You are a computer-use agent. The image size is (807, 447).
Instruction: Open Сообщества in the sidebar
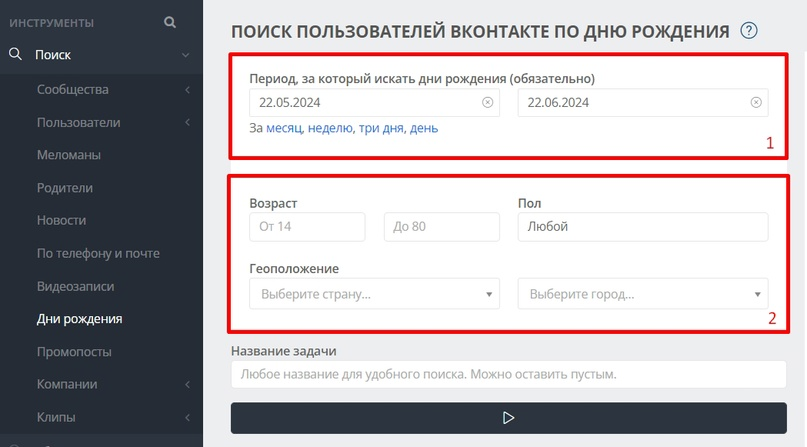point(73,90)
